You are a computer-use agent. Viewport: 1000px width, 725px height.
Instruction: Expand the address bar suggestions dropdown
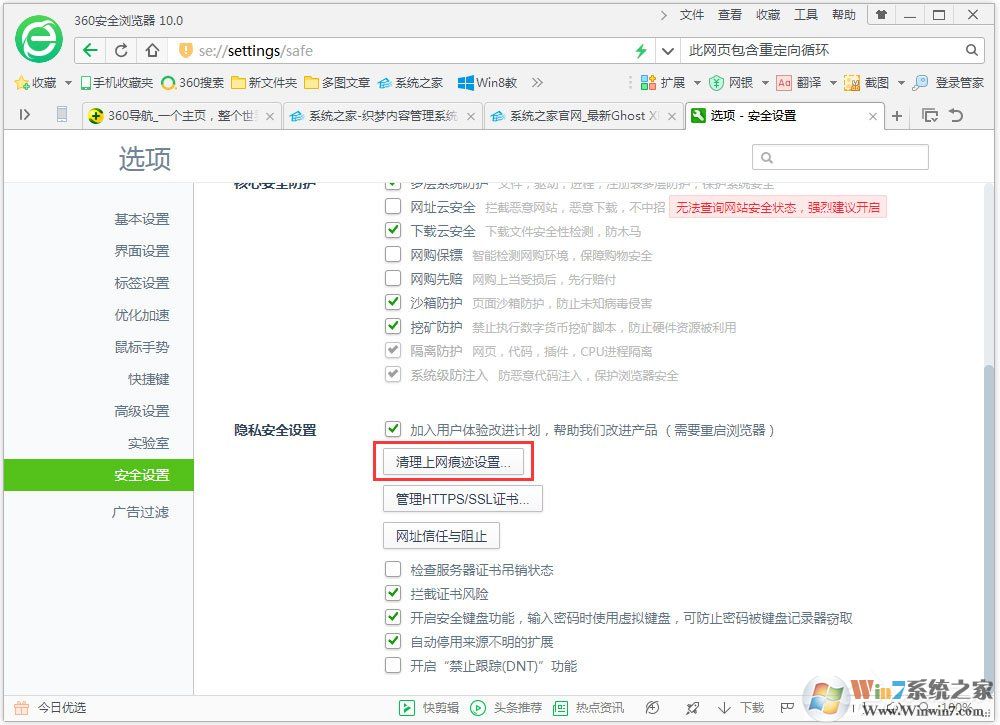tap(667, 49)
